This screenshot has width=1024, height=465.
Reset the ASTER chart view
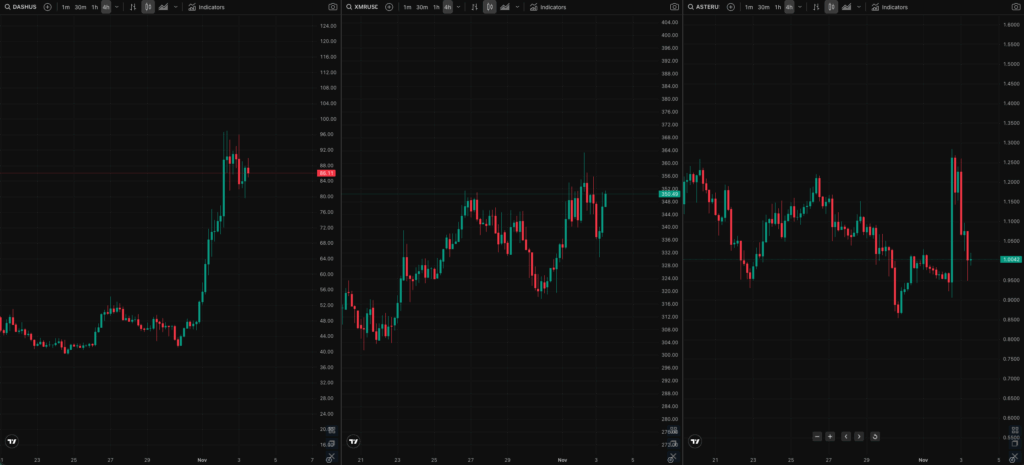pyautogui.click(x=875, y=436)
